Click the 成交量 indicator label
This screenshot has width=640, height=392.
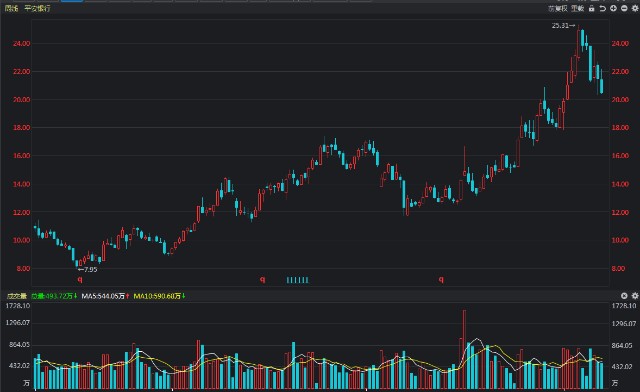pos(16,296)
